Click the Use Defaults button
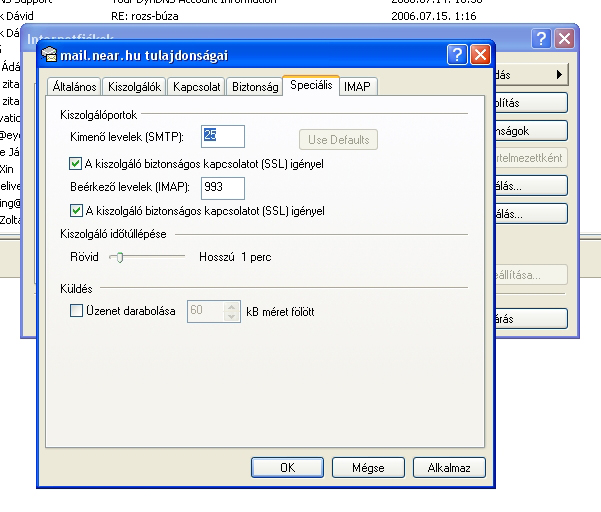 coord(337,139)
